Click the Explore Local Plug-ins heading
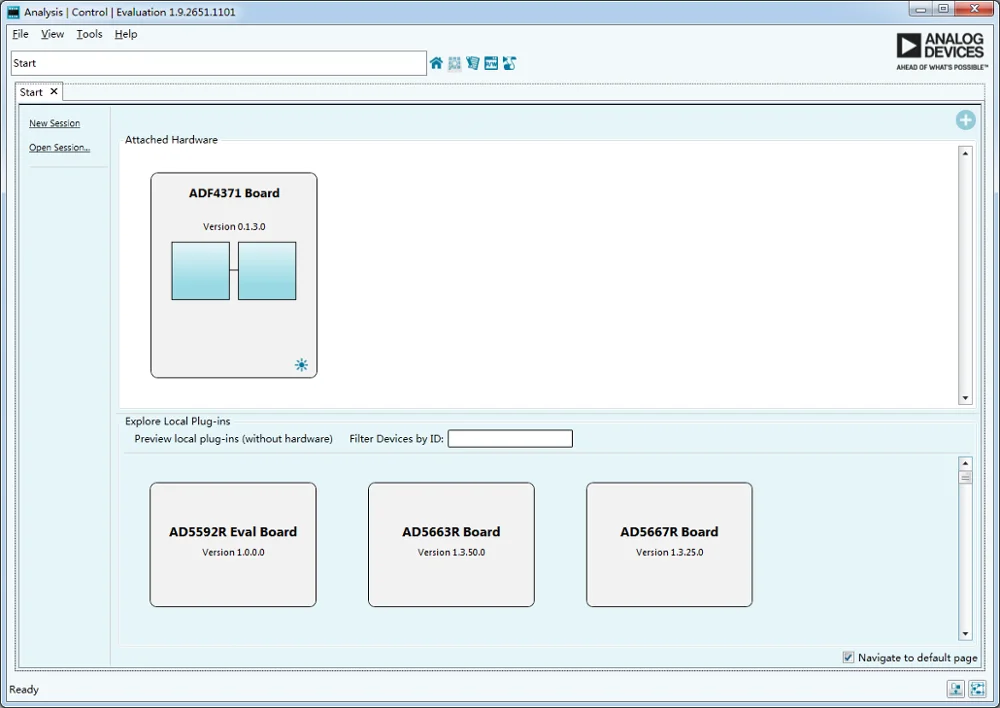 (x=177, y=421)
